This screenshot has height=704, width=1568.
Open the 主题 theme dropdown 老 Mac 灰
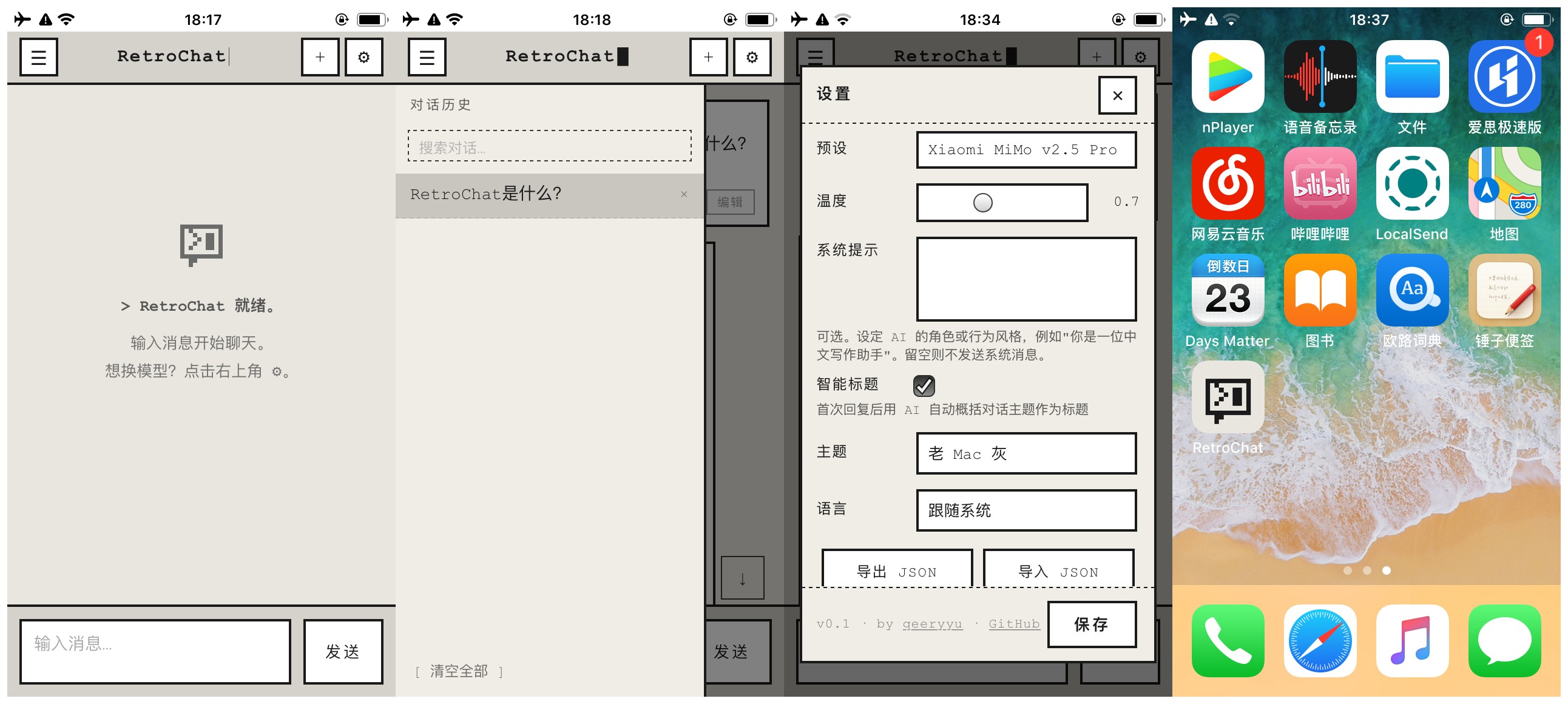[1026, 454]
